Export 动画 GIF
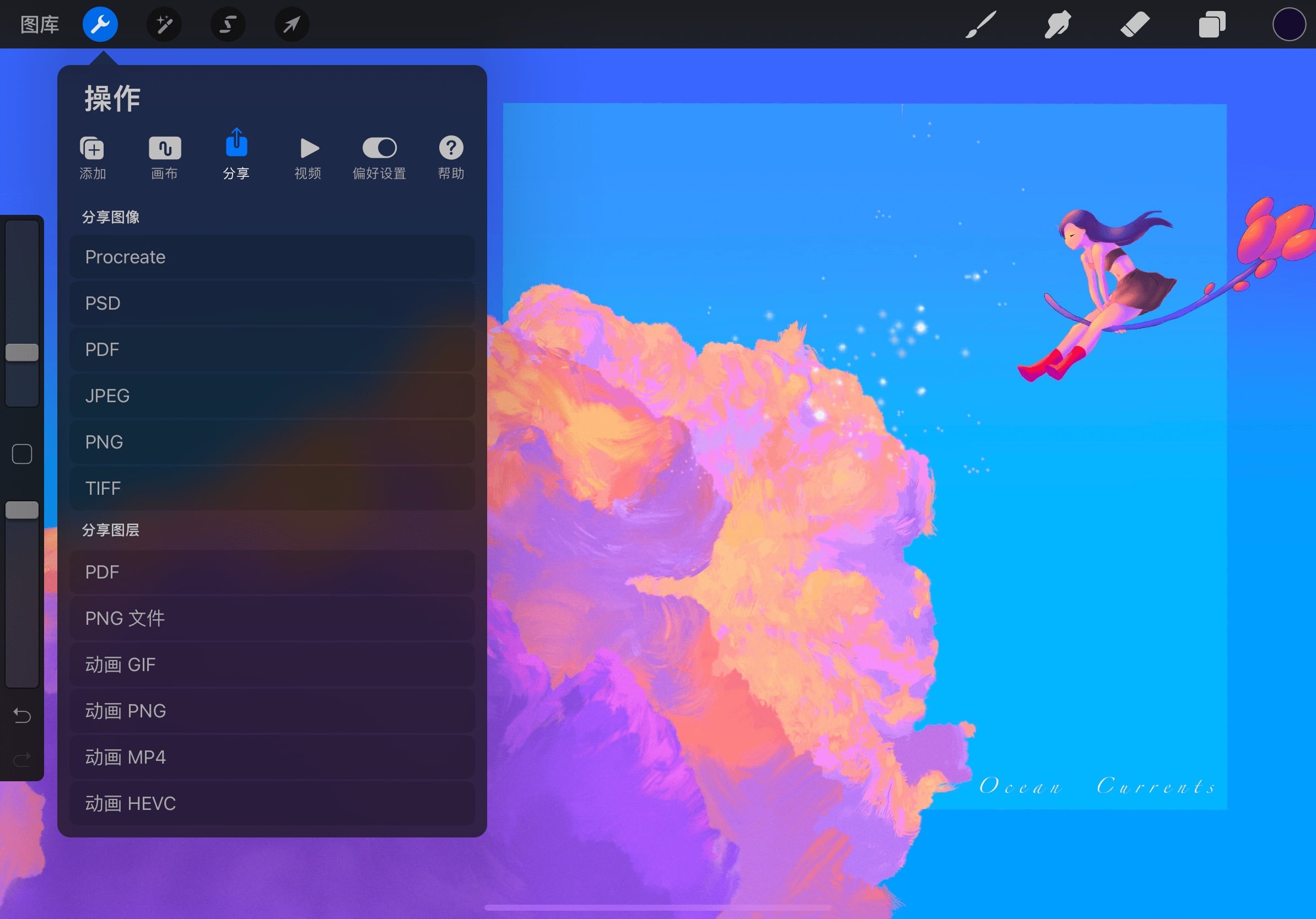Image resolution: width=1316 pixels, height=919 pixels. (272, 664)
